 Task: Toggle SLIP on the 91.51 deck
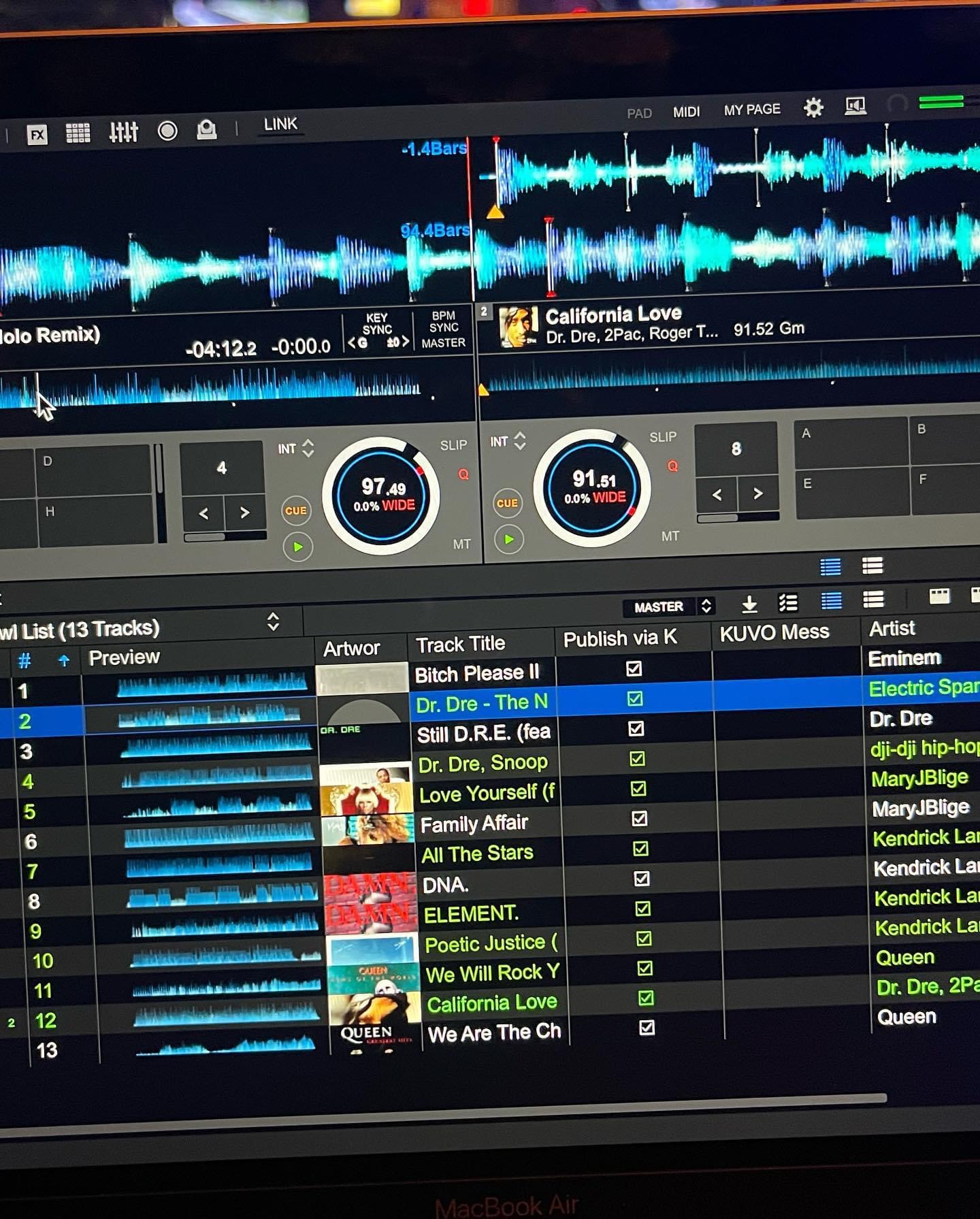[662, 437]
